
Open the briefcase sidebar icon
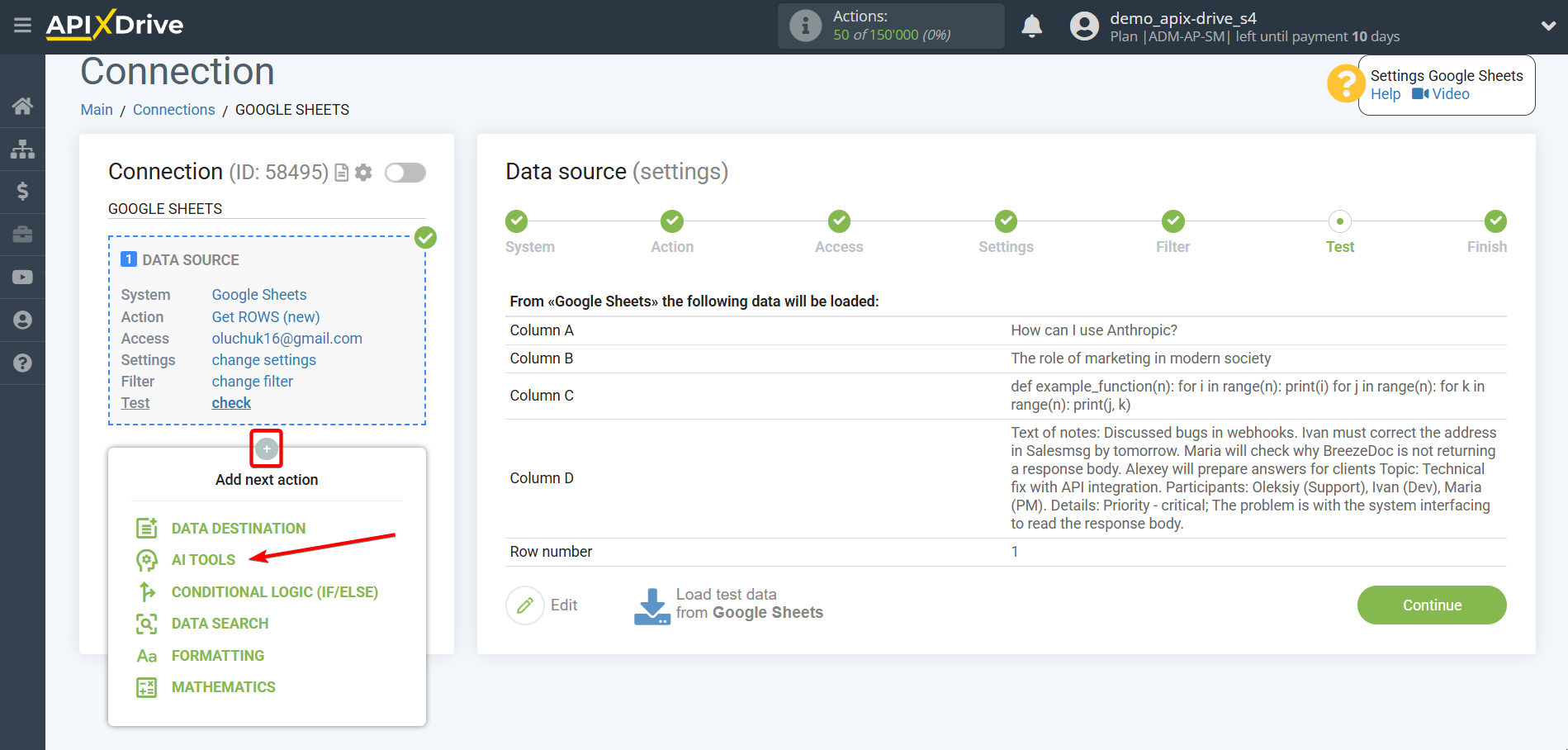coord(22,235)
